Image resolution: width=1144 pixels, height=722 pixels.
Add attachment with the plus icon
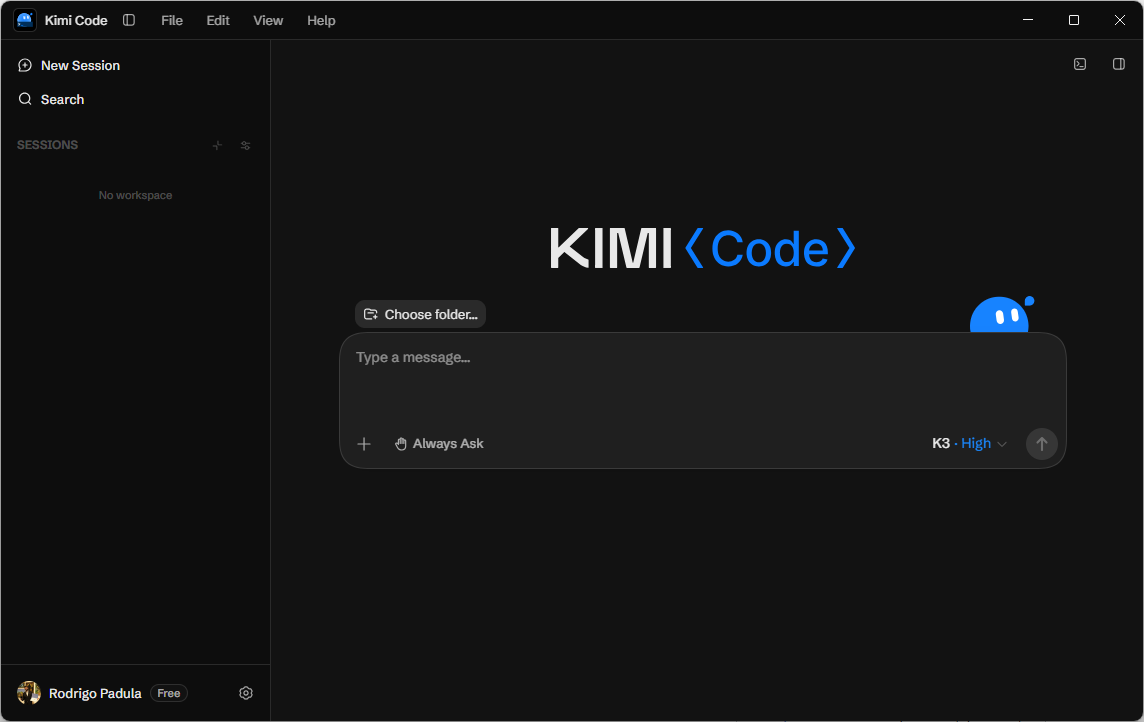pos(364,444)
